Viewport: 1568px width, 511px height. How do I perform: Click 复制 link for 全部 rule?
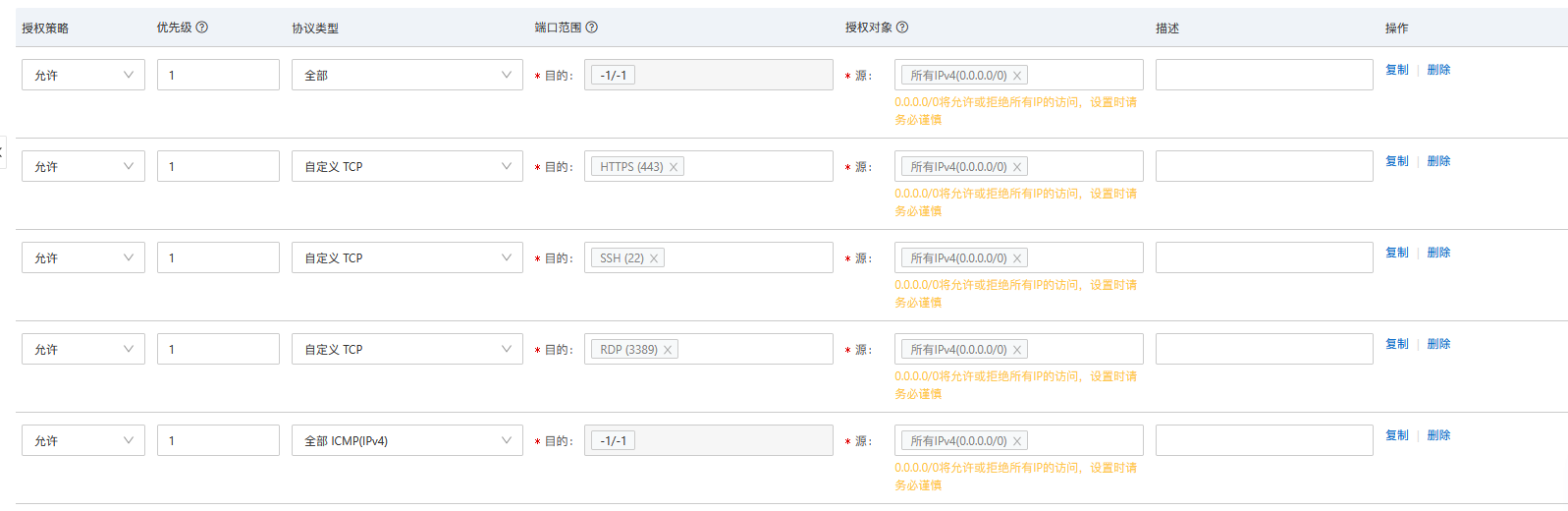click(1397, 70)
